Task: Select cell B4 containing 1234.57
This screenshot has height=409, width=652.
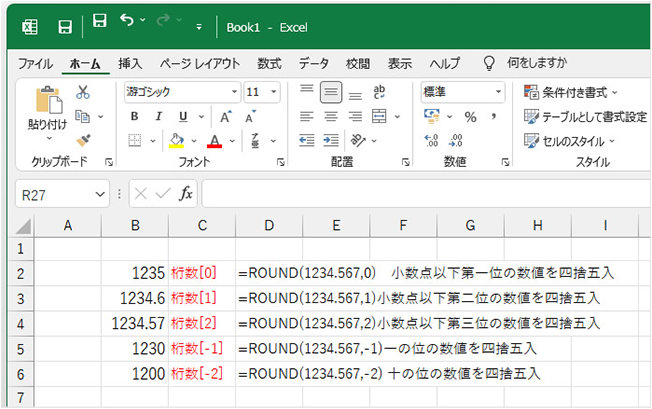Action: tap(135, 323)
